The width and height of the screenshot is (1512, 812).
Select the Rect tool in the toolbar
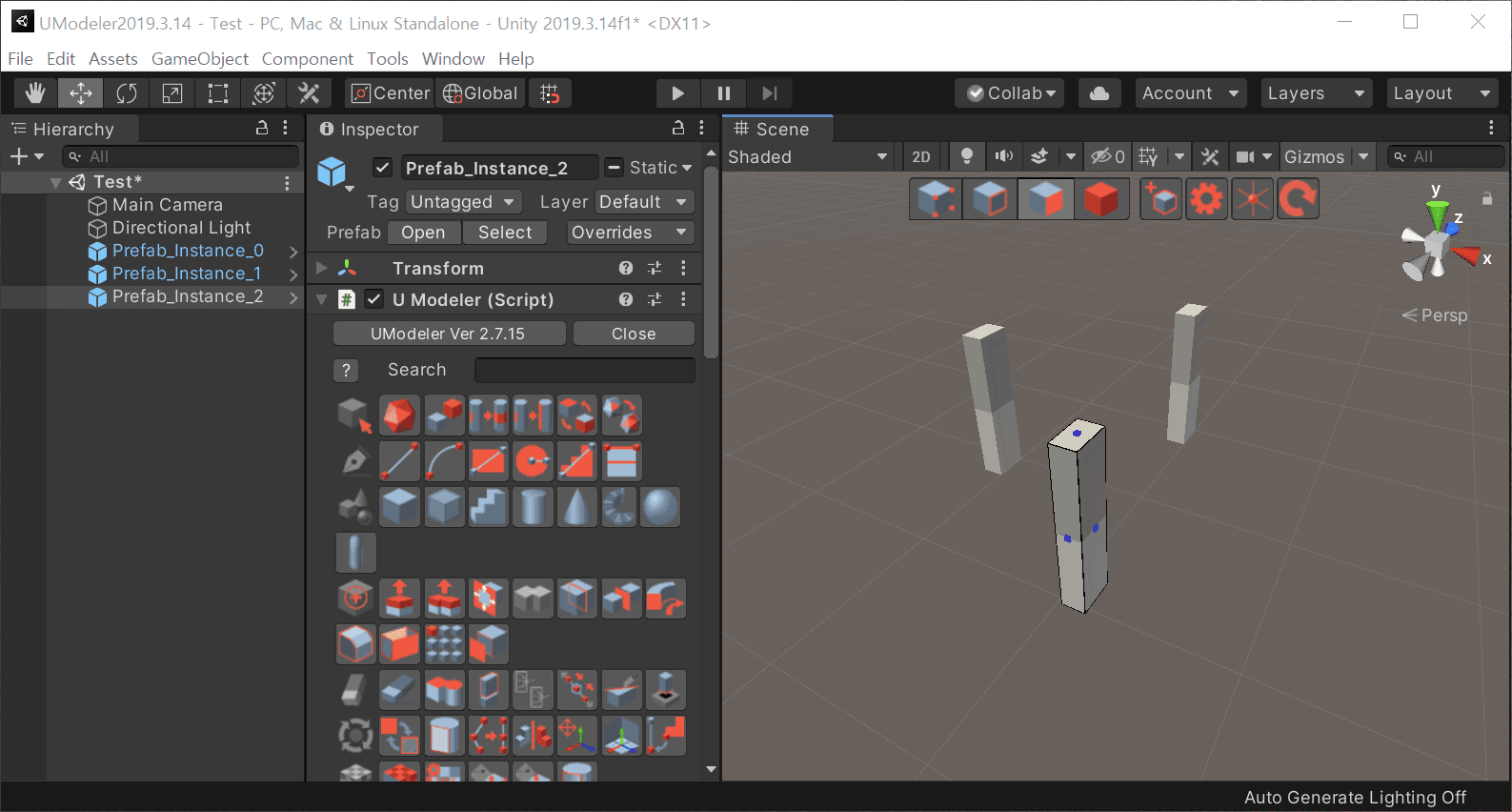click(x=218, y=93)
